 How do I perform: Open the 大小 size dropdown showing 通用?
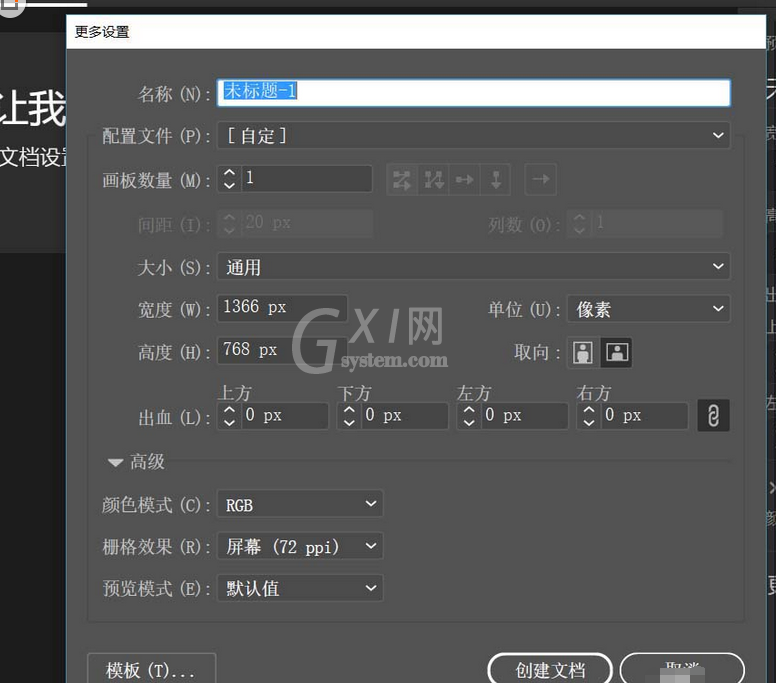point(474,266)
